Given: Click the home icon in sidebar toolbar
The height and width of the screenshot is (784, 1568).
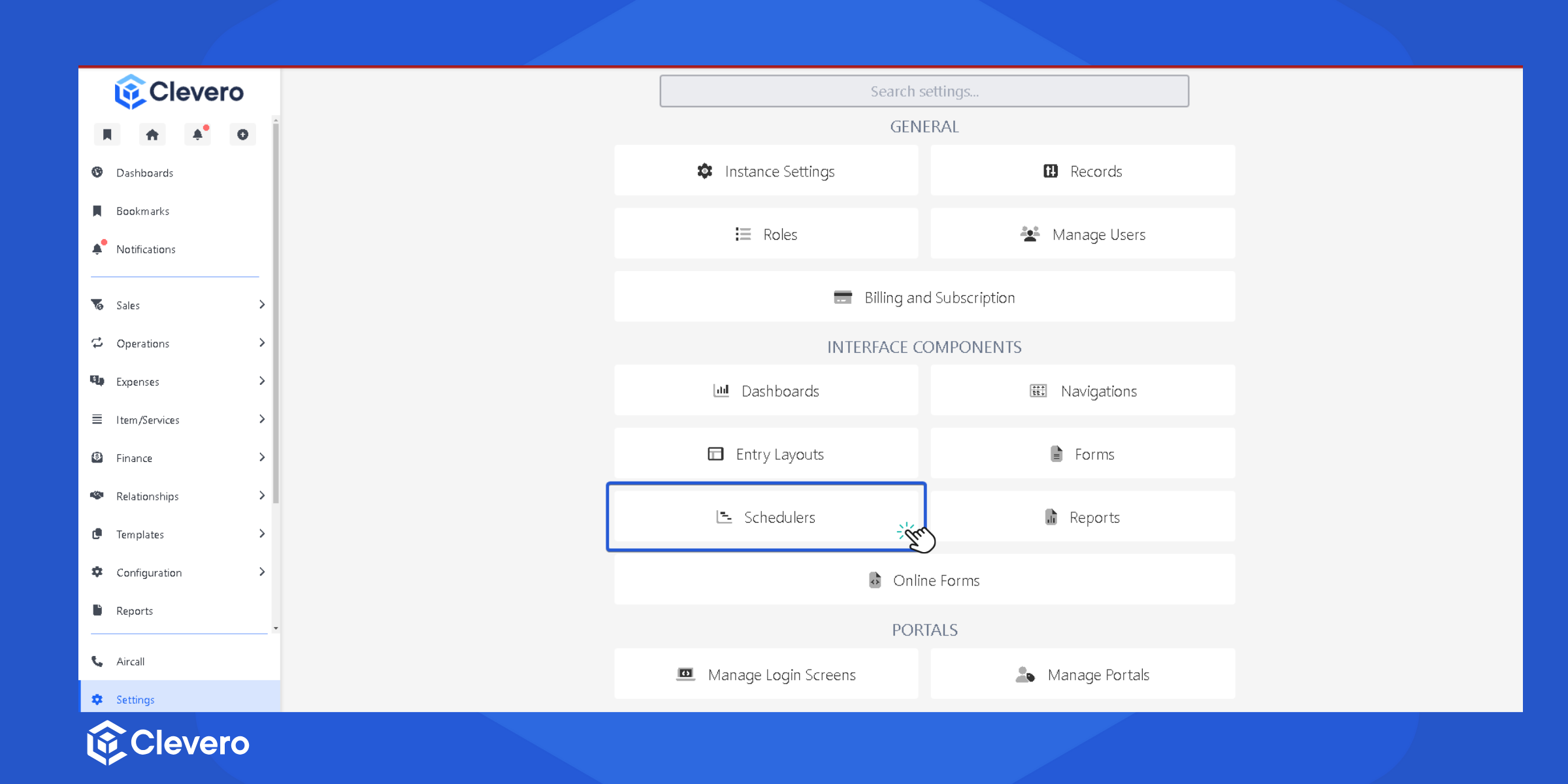Looking at the screenshot, I should coord(152,135).
